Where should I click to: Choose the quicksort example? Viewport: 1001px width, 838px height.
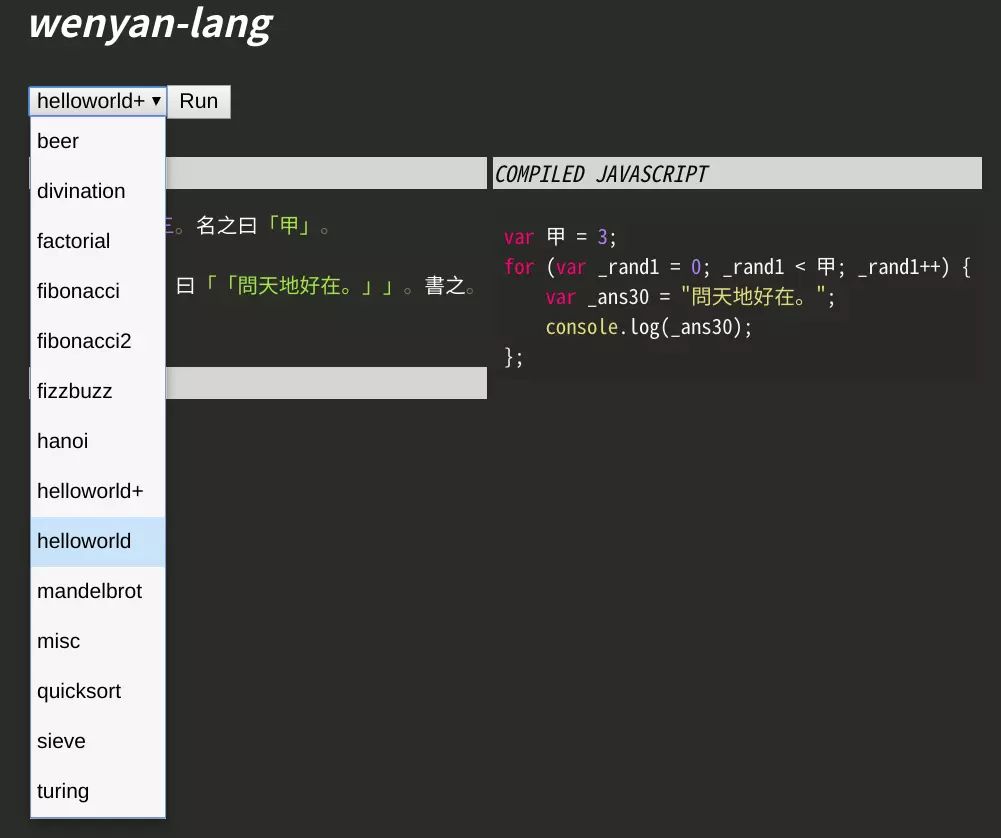point(98,691)
